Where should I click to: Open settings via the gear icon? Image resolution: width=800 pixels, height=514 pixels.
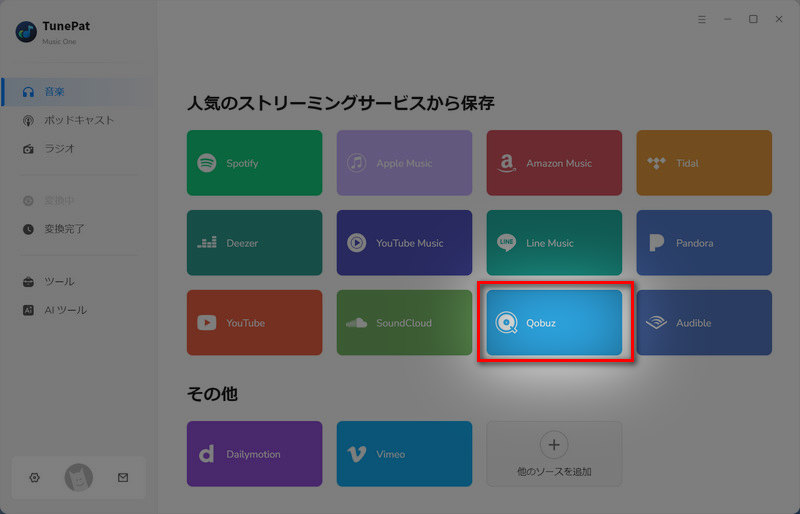[x=34, y=478]
